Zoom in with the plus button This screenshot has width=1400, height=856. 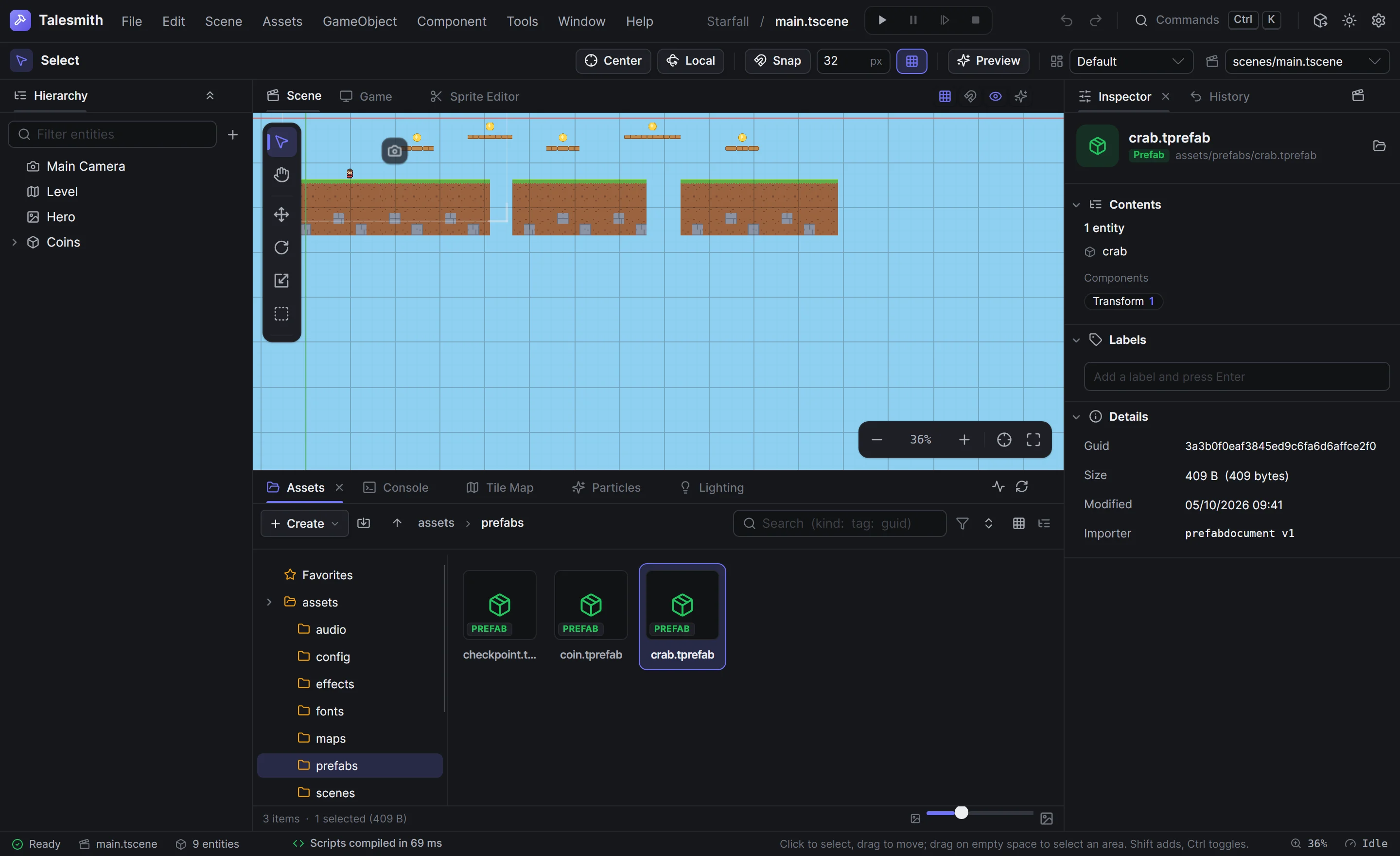[x=964, y=439]
